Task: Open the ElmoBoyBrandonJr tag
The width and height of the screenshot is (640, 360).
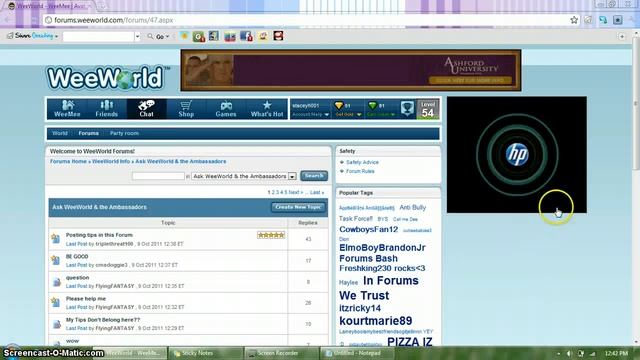Action: pos(382,248)
